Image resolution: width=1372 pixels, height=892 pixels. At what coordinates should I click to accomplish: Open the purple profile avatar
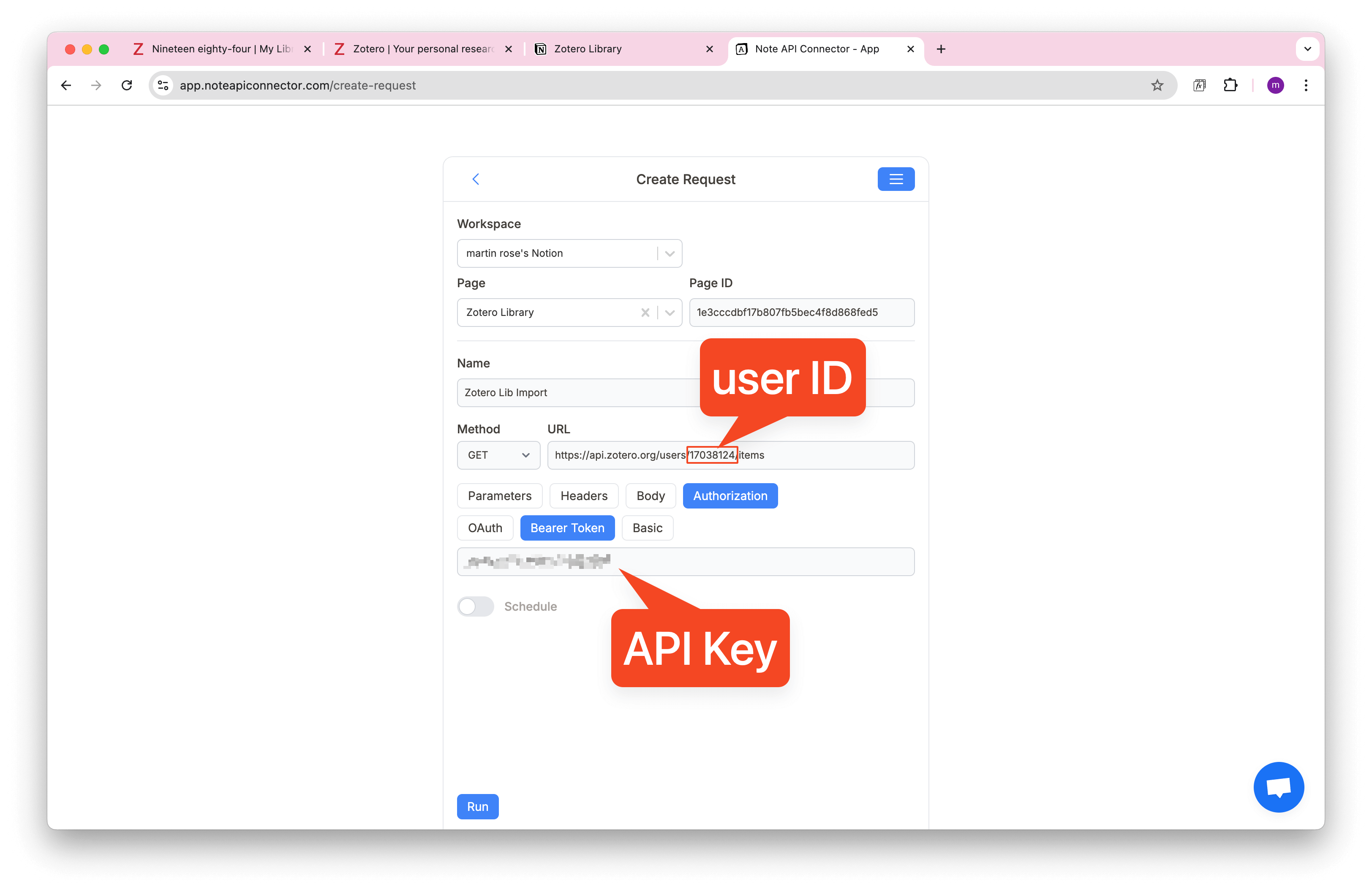pos(1275,85)
